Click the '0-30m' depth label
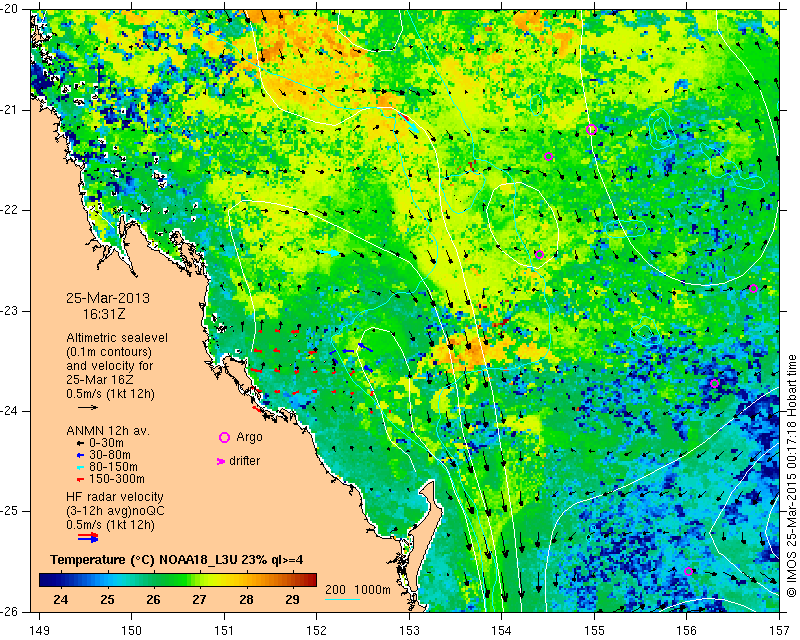800x640 pixels. point(106,443)
